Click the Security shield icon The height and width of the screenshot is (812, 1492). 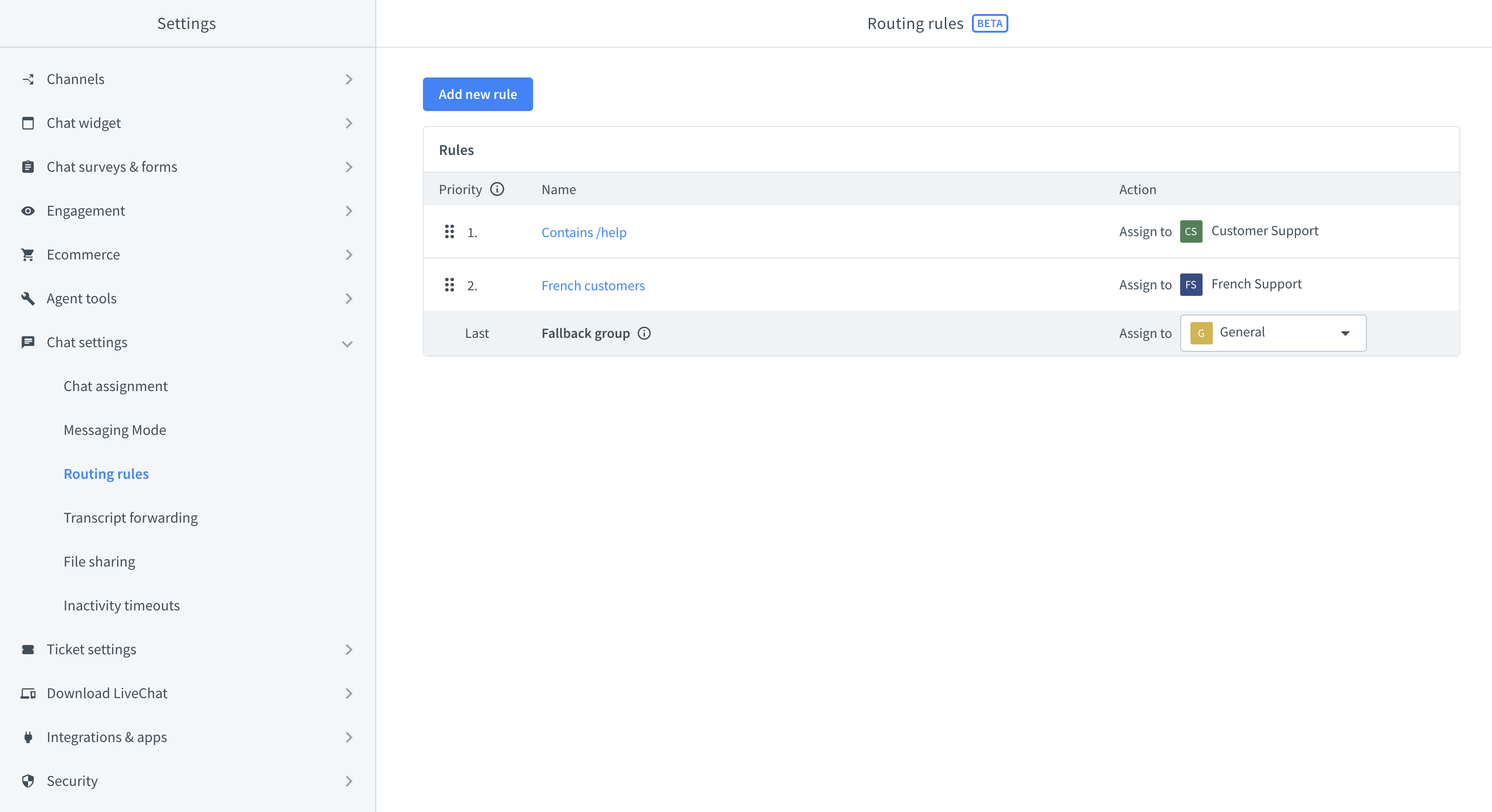(x=28, y=781)
